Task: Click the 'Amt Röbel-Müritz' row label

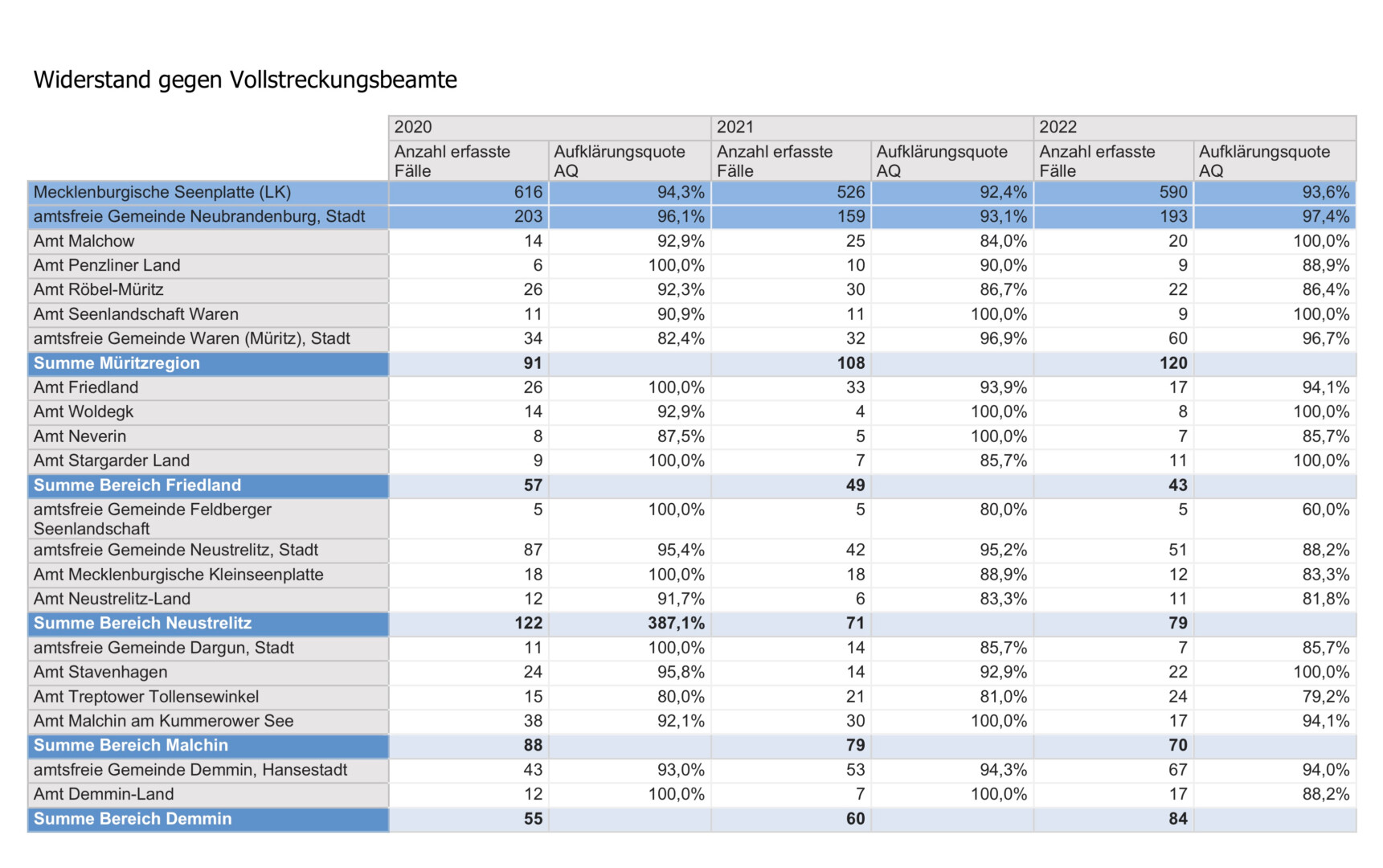Action: click(99, 290)
